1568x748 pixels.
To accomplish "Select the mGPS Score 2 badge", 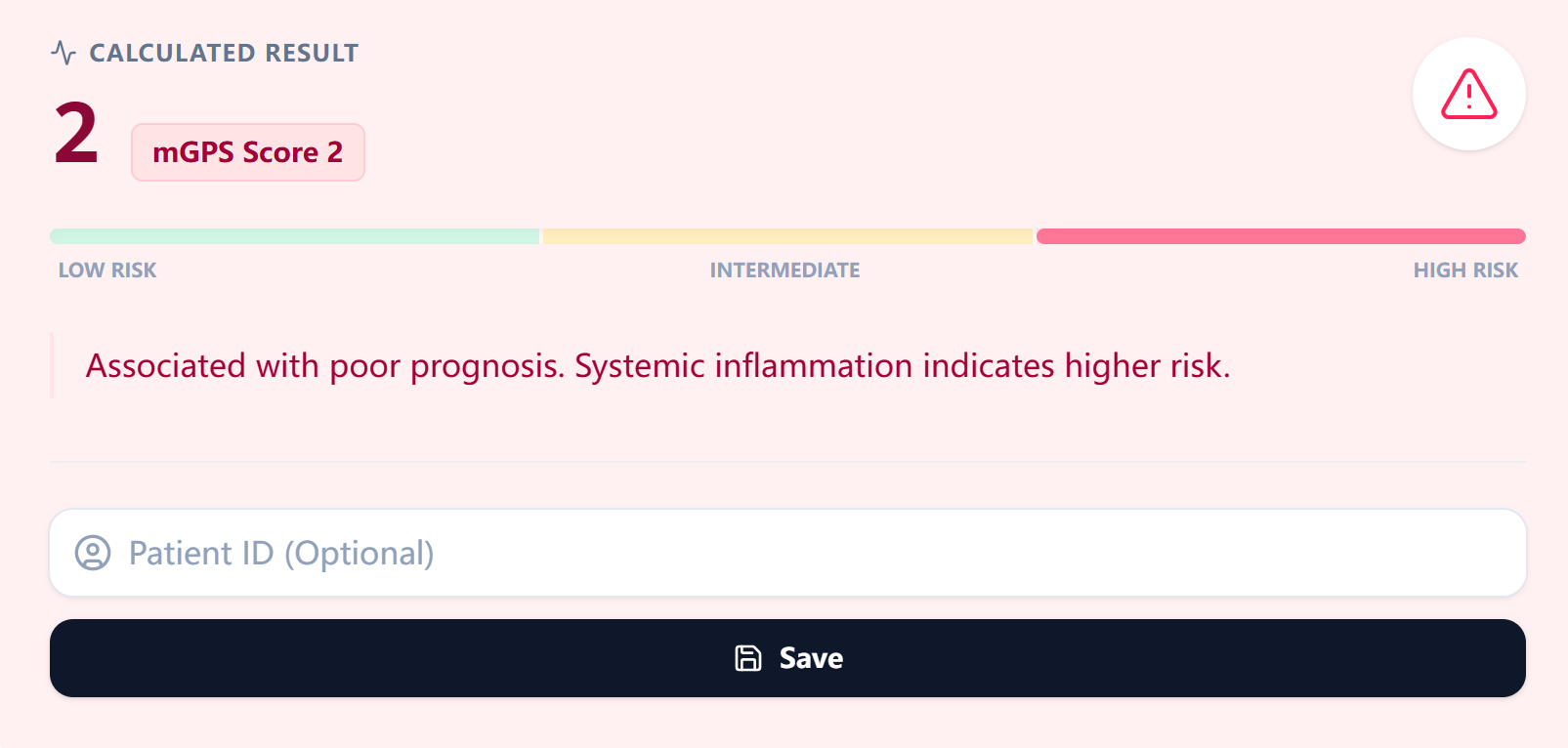I will click(x=248, y=152).
